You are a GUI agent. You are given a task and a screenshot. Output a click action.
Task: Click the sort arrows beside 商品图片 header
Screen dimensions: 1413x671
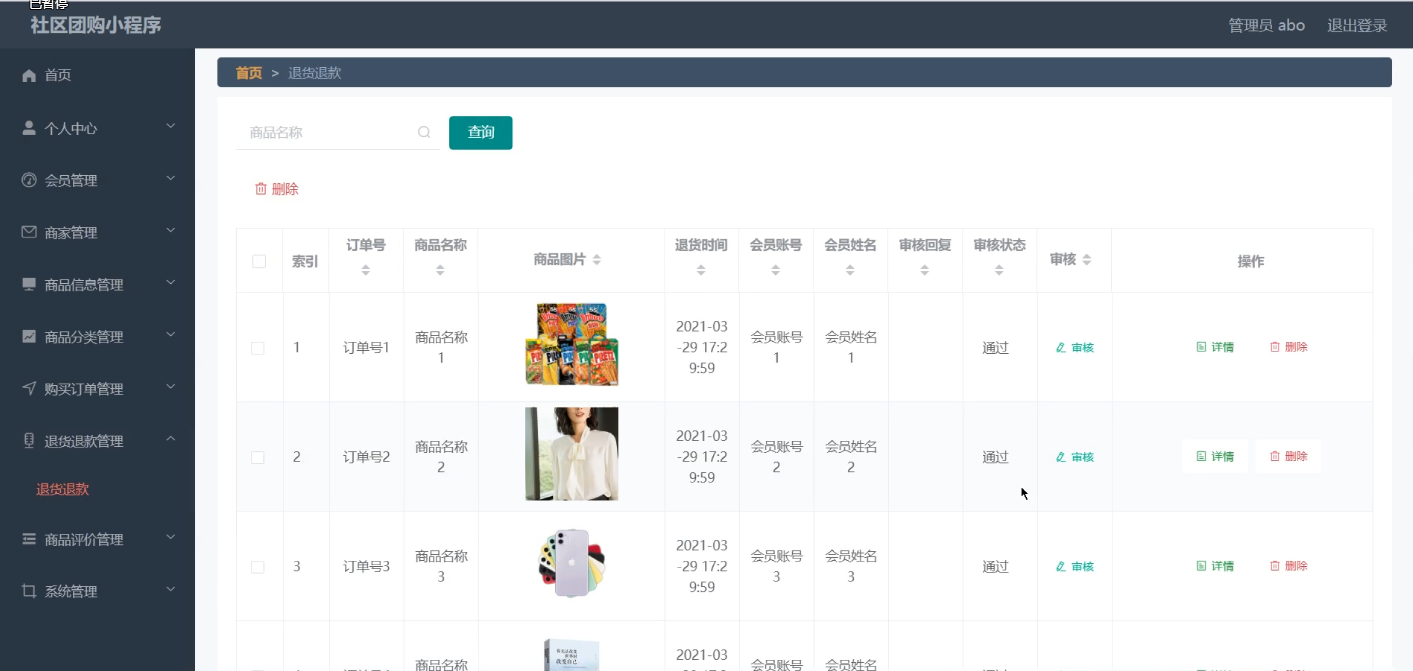(597, 260)
